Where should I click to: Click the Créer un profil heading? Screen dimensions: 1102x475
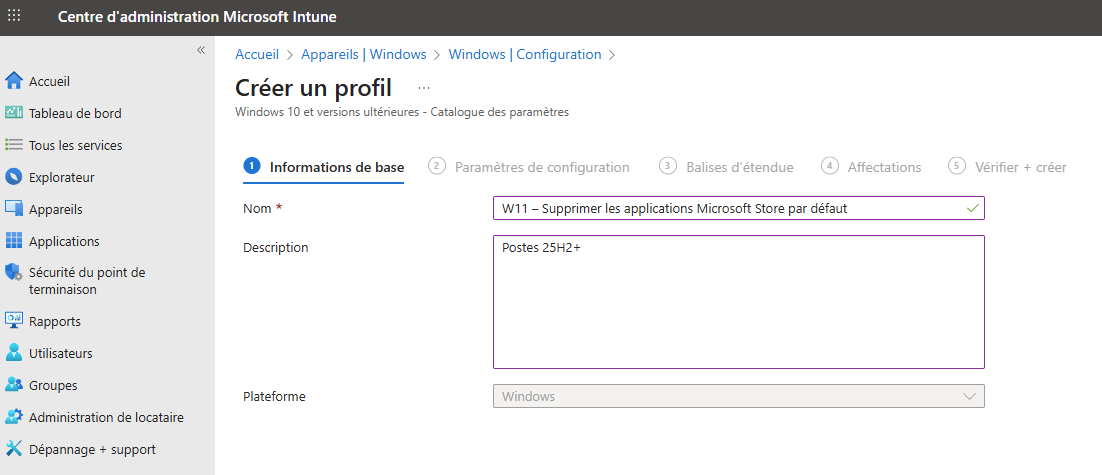coord(313,89)
